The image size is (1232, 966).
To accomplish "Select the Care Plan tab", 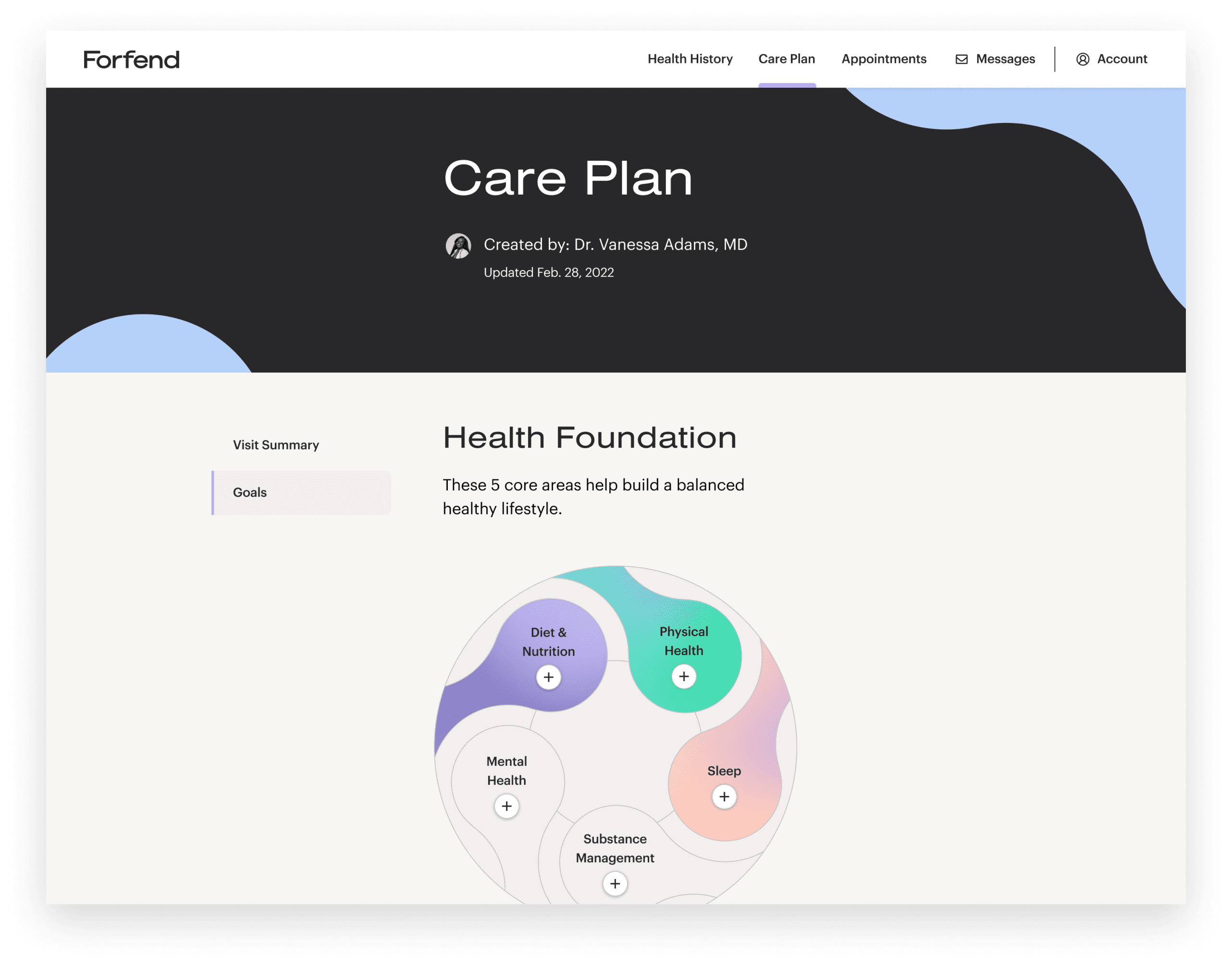I will [786, 58].
